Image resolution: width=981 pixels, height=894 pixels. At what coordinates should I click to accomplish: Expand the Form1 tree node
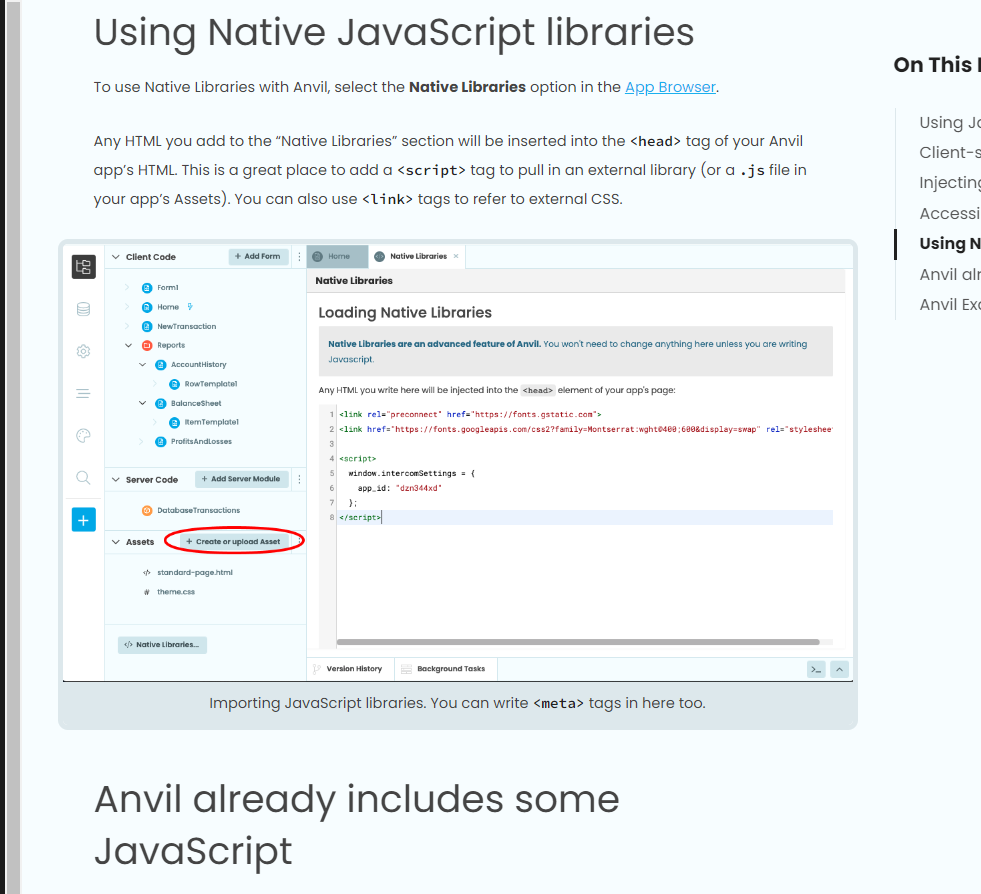pyautogui.click(x=128, y=288)
